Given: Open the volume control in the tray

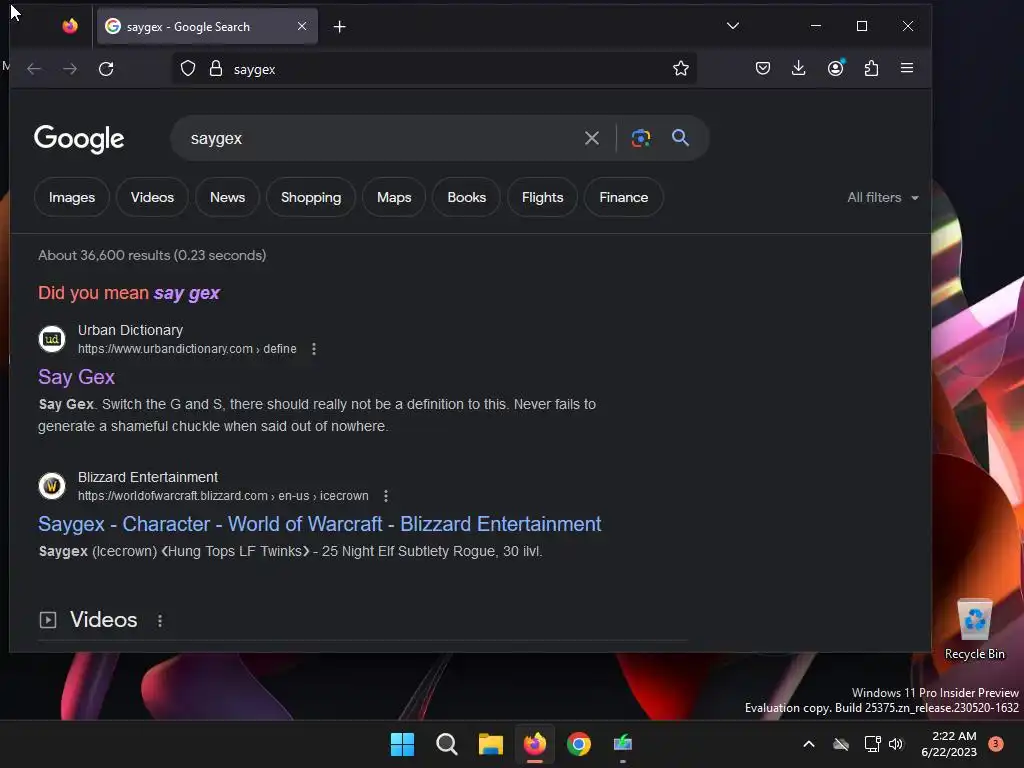Looking at the screenshot, I should [895, 744].
